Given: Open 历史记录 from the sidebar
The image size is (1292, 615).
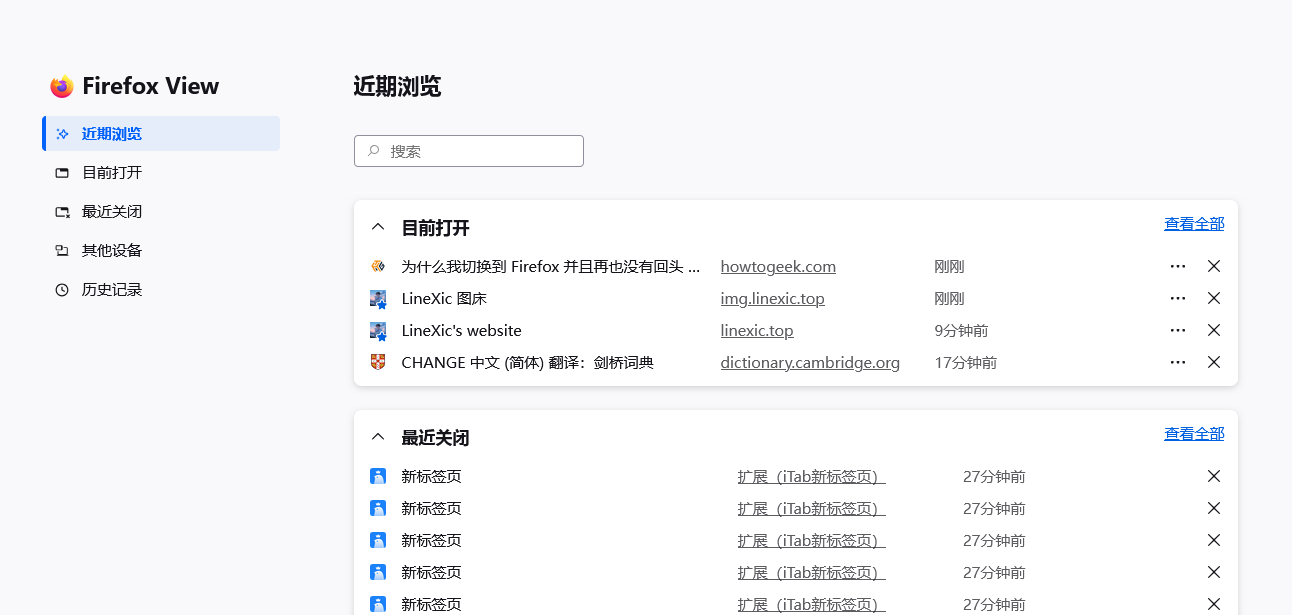Looking at the screenshot, I should click(x=111, y=290).
